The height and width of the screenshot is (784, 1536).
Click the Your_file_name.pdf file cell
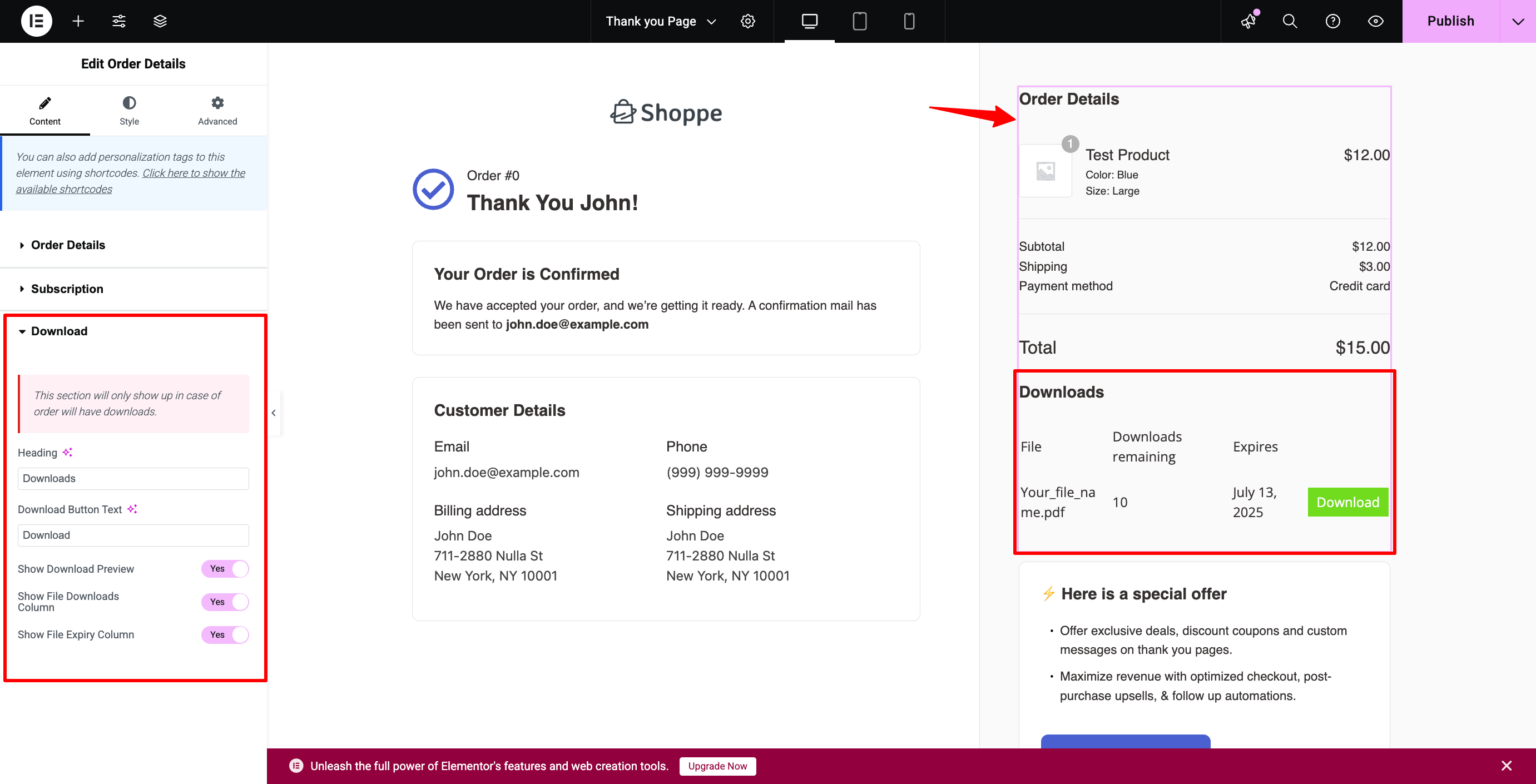(x=1058, y=502)
